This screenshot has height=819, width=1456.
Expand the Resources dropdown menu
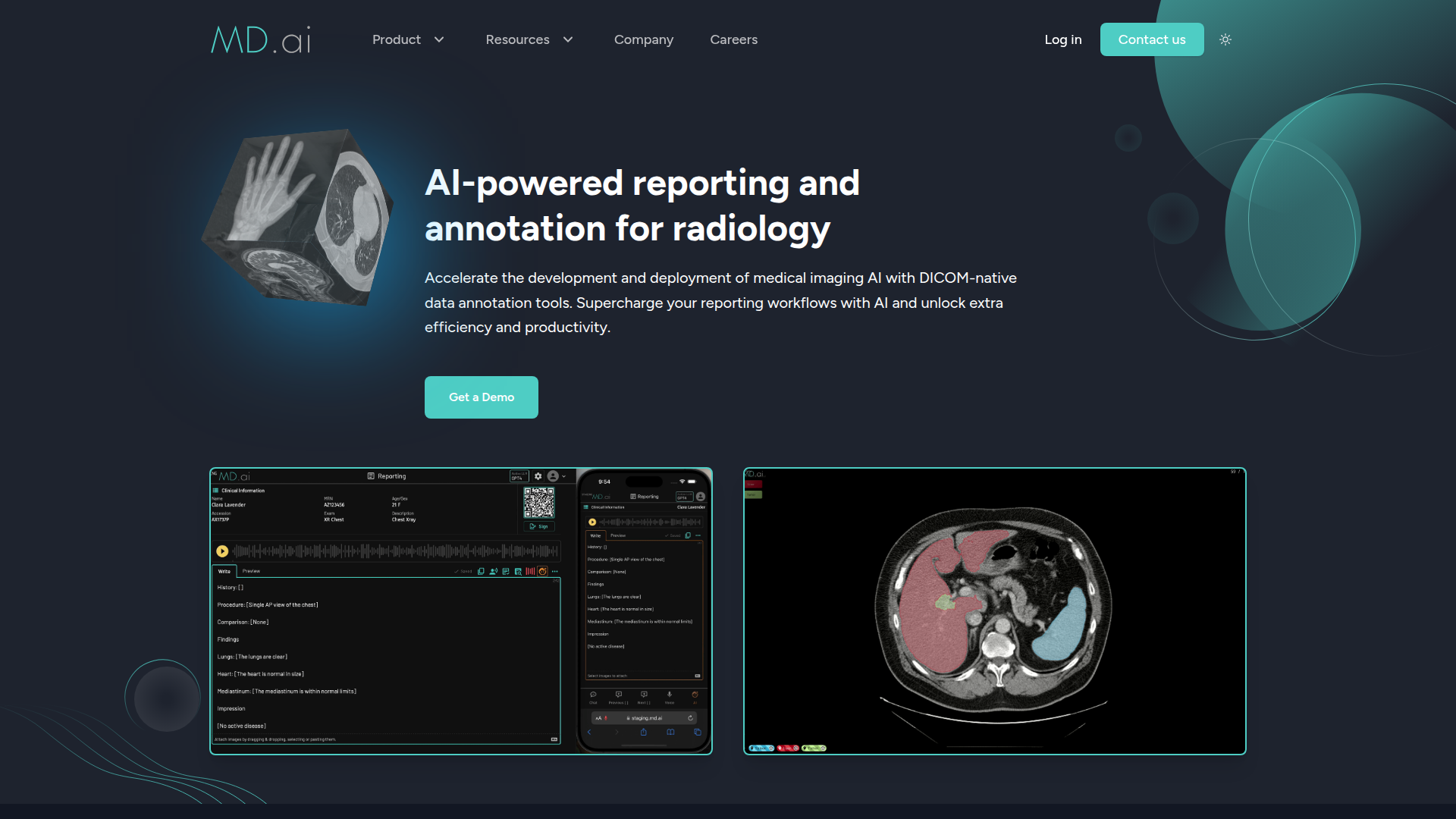pos(529,39)
